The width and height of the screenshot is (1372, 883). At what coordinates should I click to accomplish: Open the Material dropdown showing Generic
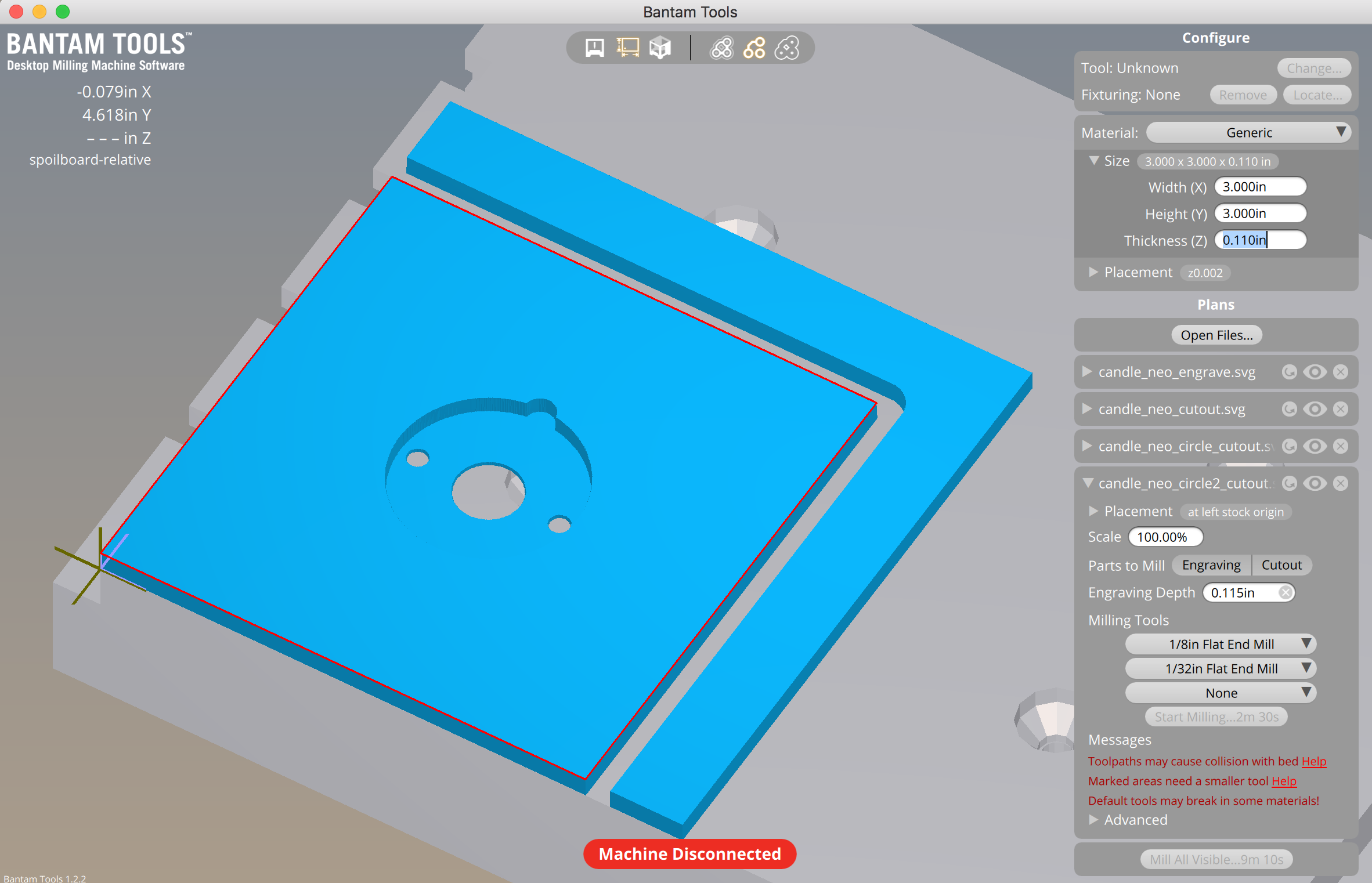pos(1249,133)
